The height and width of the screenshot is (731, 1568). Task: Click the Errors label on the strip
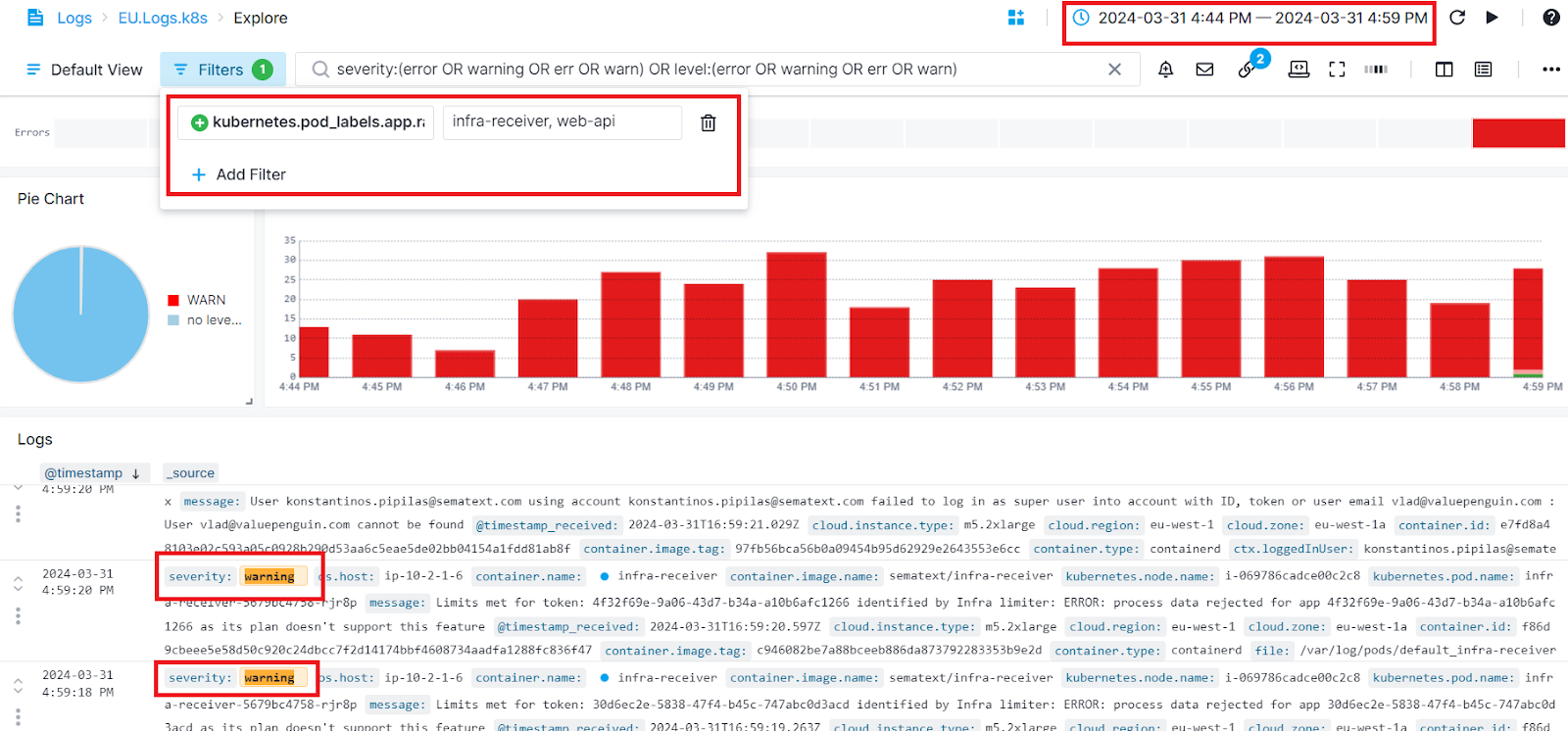point(32,133)
